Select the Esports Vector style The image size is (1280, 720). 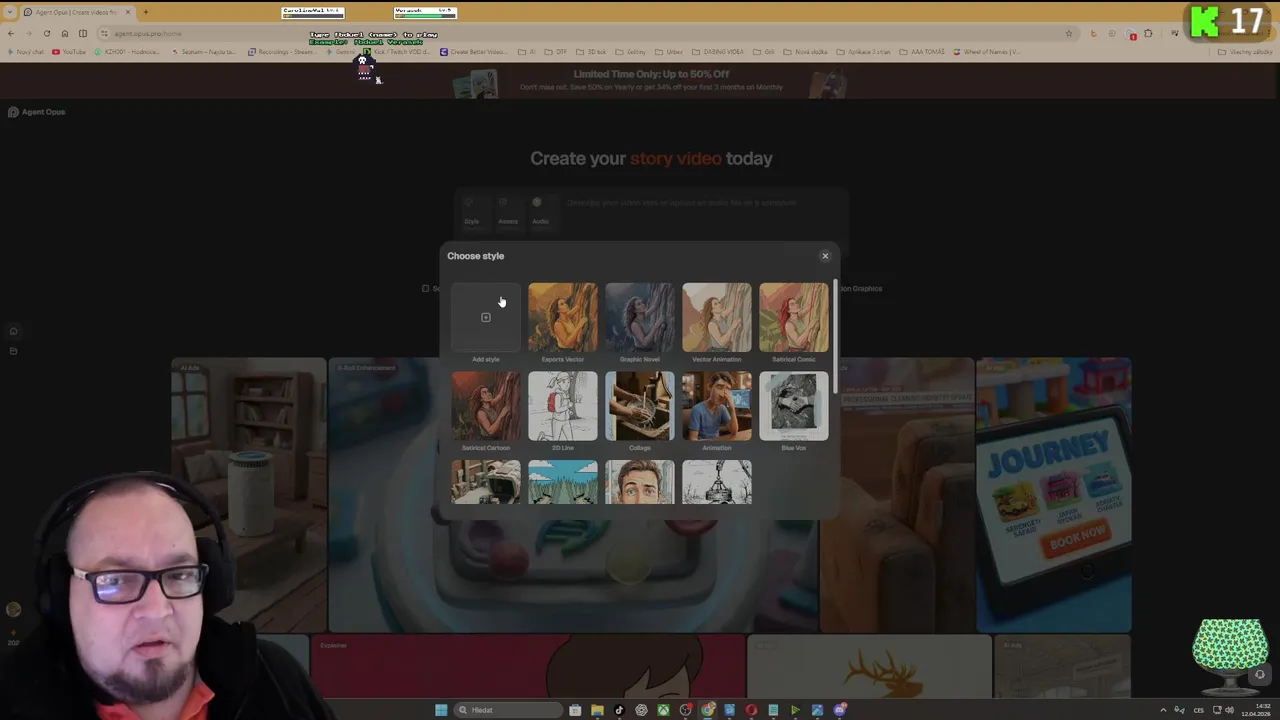563,317
